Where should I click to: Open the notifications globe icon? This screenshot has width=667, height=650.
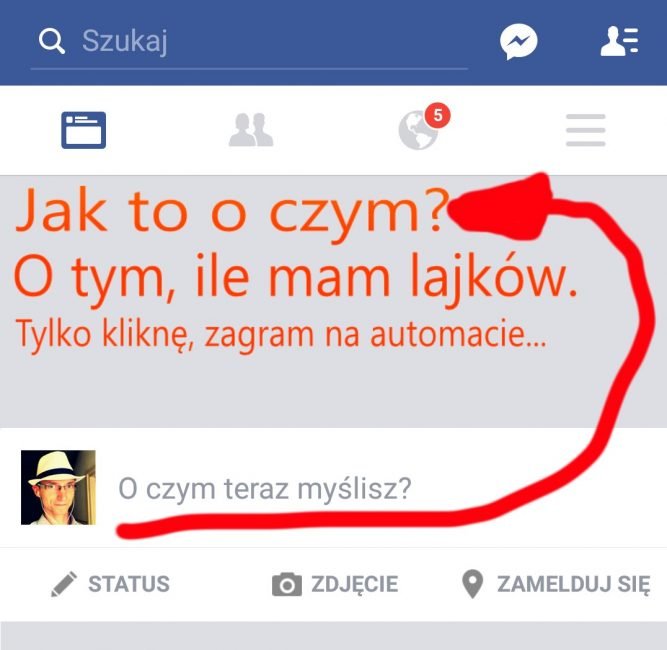419,131
